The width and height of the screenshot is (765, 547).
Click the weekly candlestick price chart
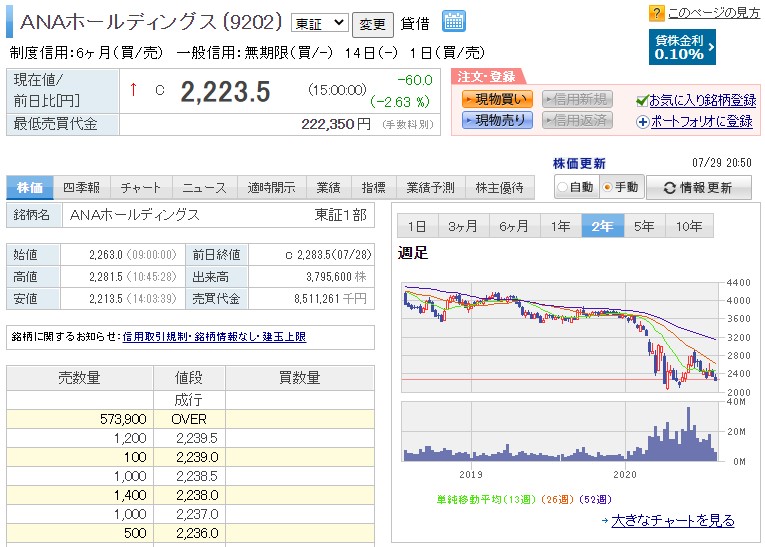click(560, 337)
